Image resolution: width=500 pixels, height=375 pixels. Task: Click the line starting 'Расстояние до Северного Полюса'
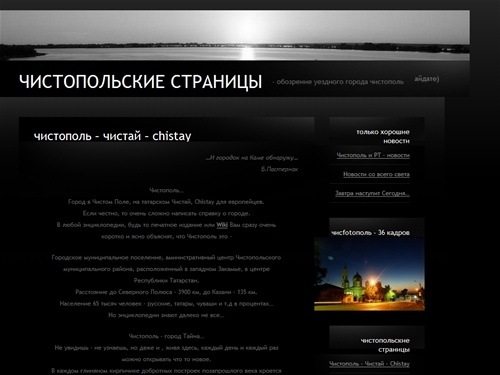(x=166, y=292)
